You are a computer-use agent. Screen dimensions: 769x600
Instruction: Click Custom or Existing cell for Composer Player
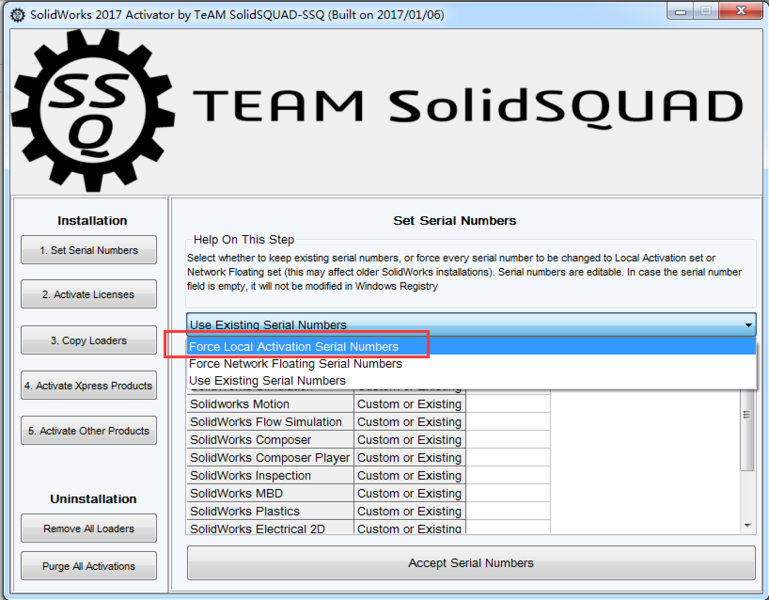coord(410,457)
